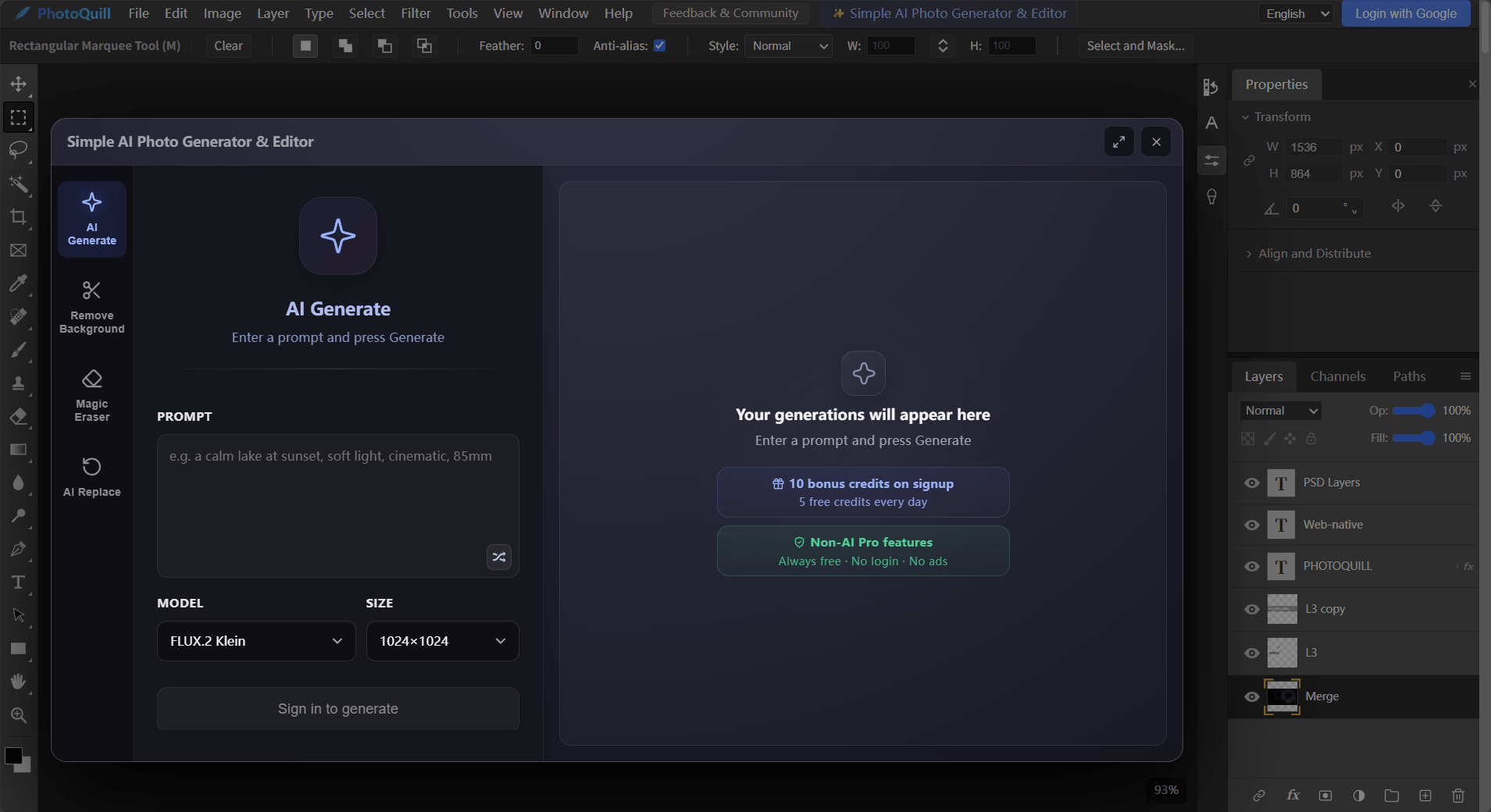Hide the PSD Layers layer
The height and width of the screenshot is (812, 1491).
[1252, 483]
